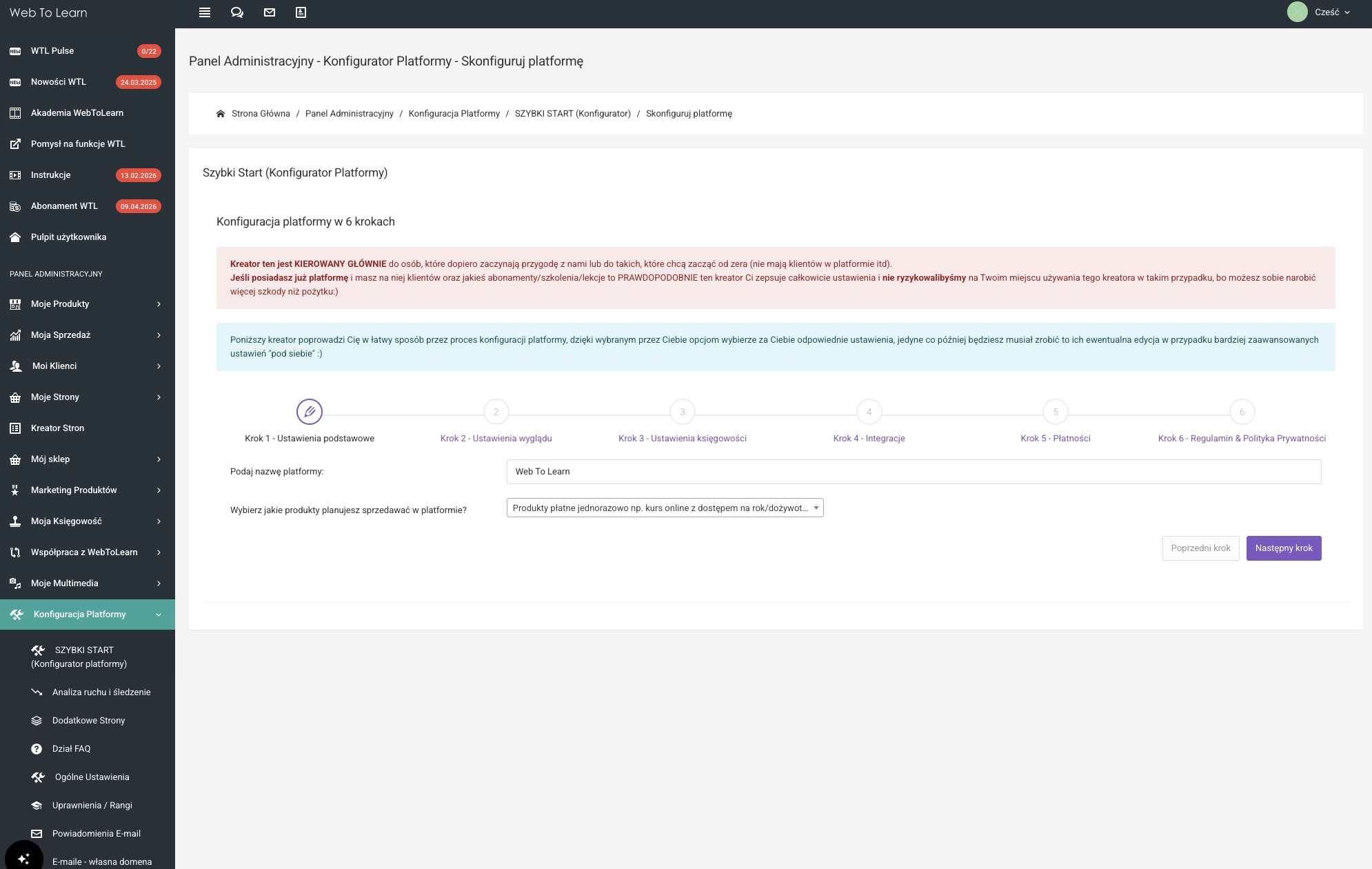Open the Cześć user dropdown

pos(1333,12)
